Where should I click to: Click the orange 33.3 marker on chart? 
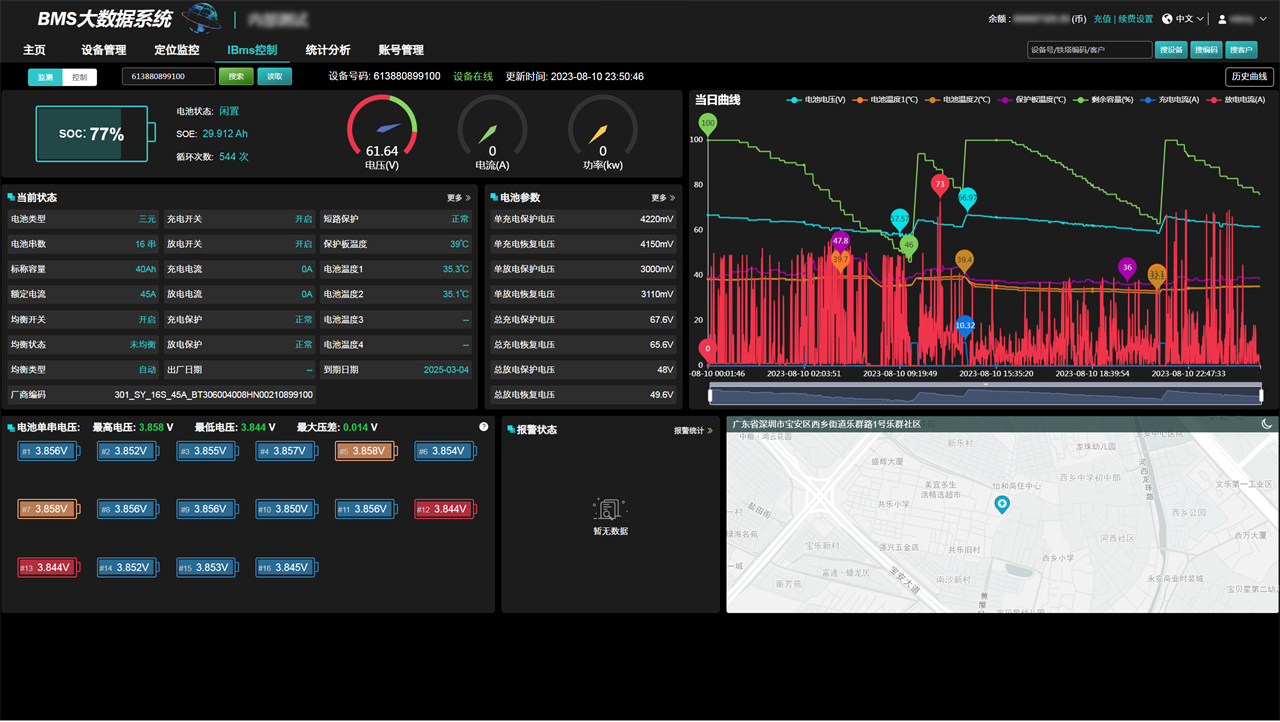1157,276
